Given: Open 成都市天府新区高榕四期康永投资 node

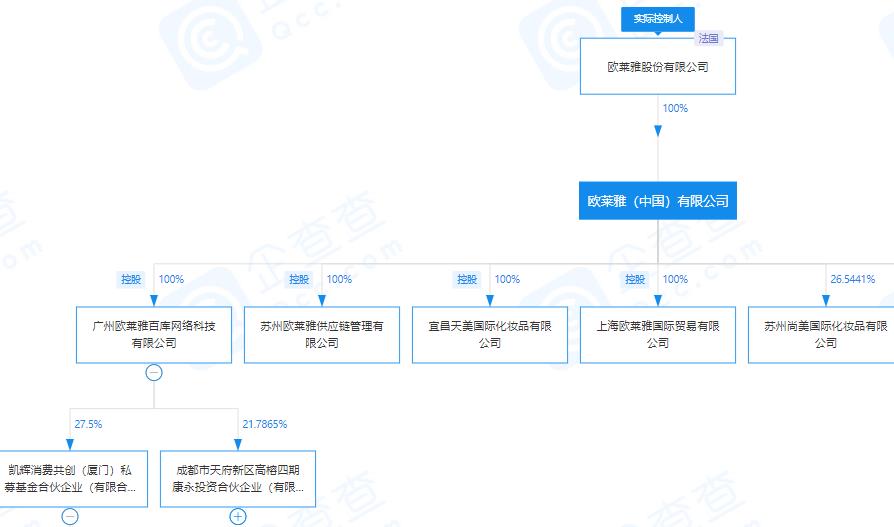Looking at the screenshot, I should pos(238,479).
